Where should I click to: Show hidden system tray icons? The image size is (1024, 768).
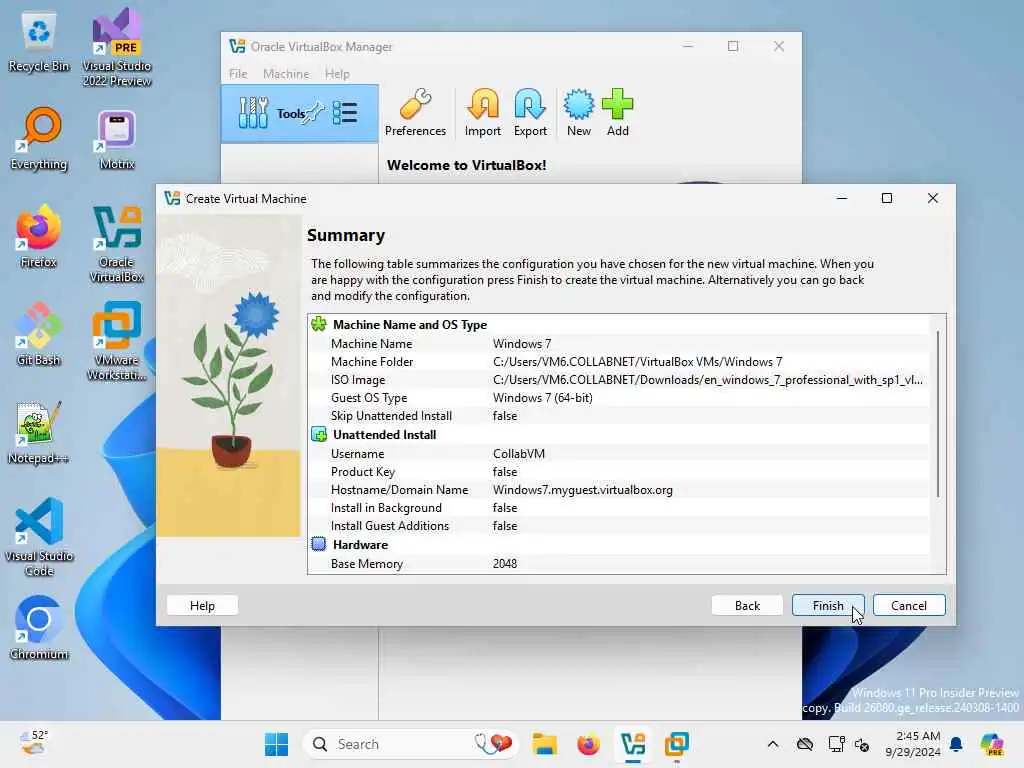[x=773, y=744]
